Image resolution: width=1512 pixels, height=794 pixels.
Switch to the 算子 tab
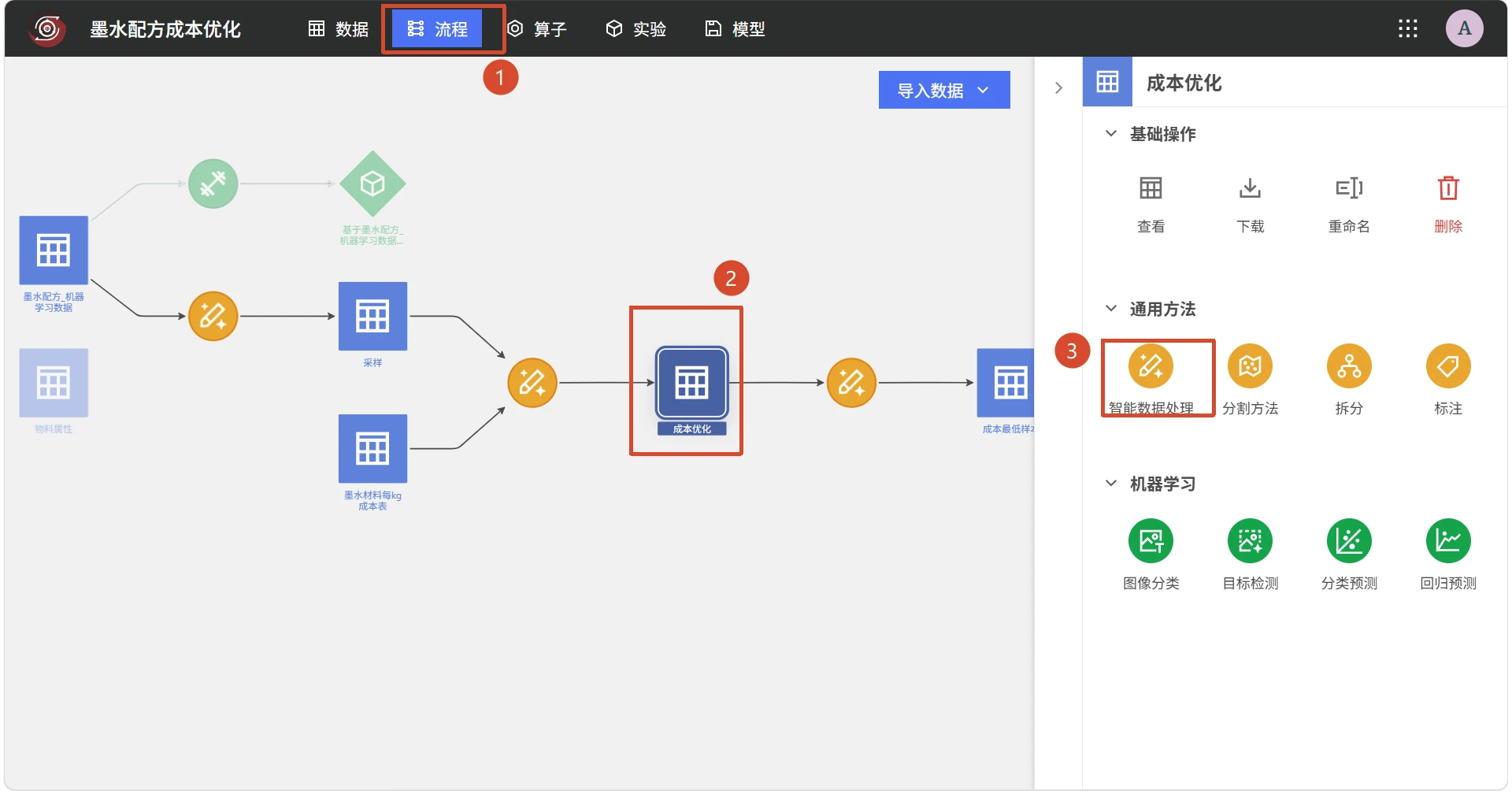[x=537, y=29]
